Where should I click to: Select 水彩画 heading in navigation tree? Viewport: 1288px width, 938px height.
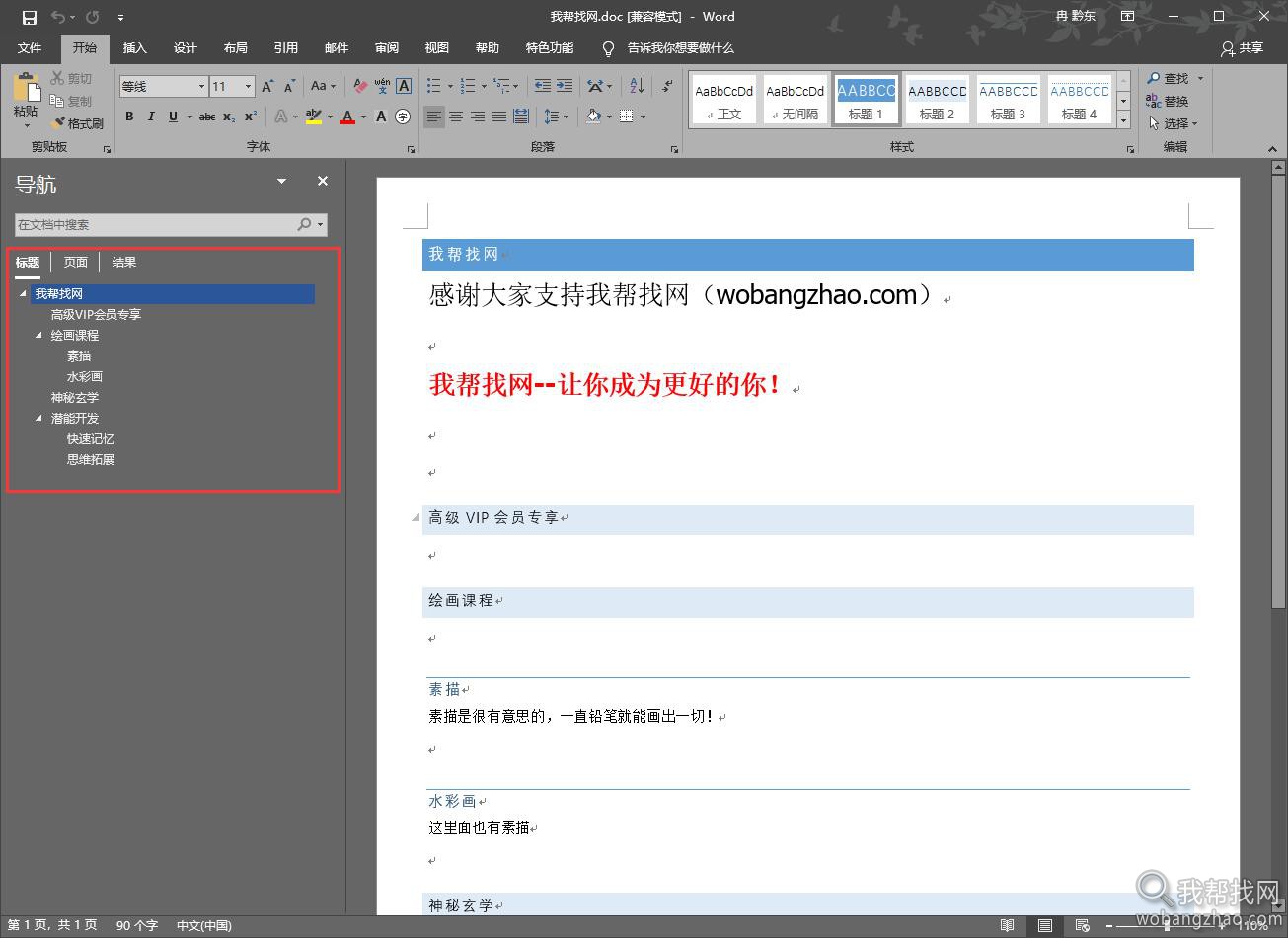(x=85, y=376)
